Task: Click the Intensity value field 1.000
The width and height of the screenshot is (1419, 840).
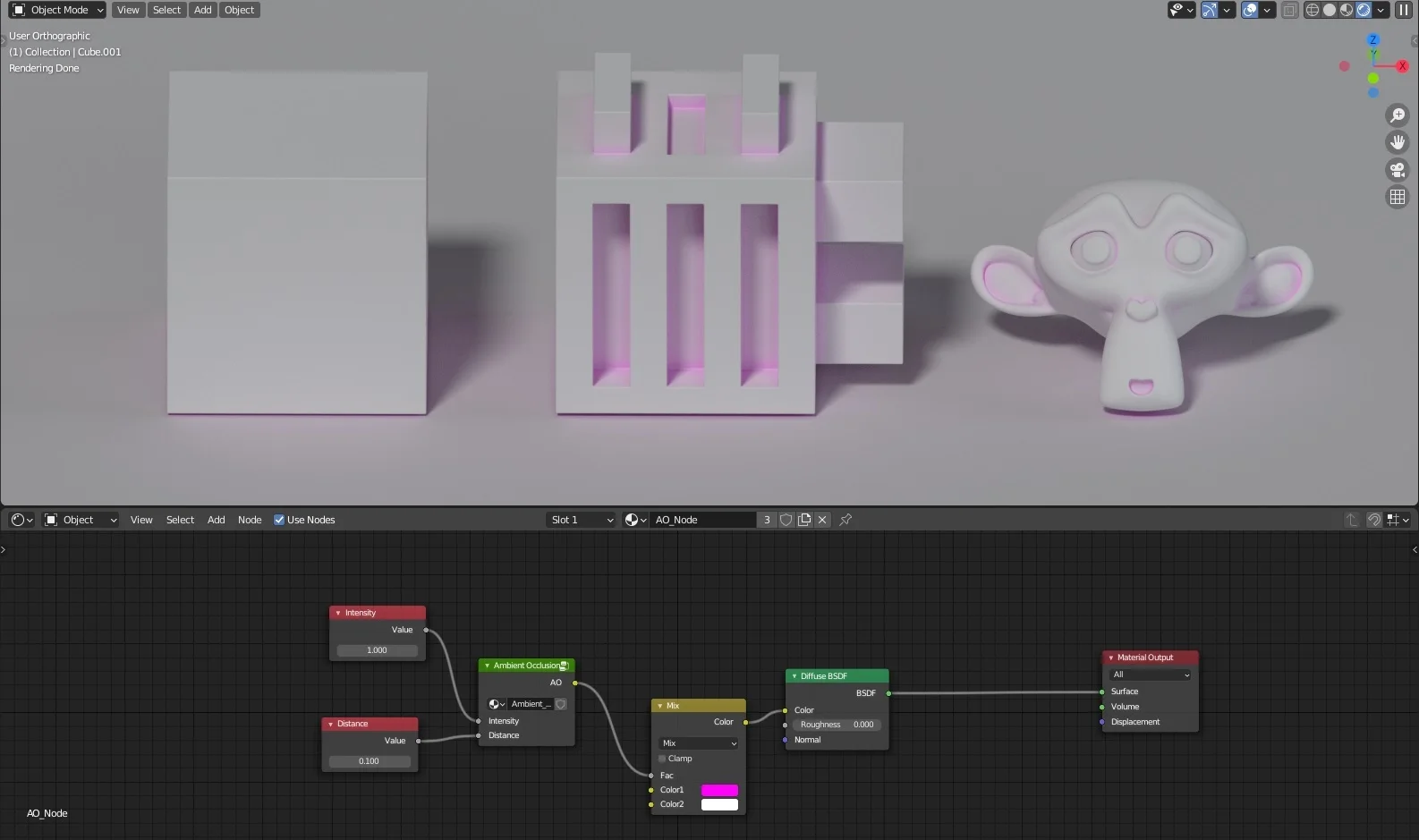Action: coord(377,650)
